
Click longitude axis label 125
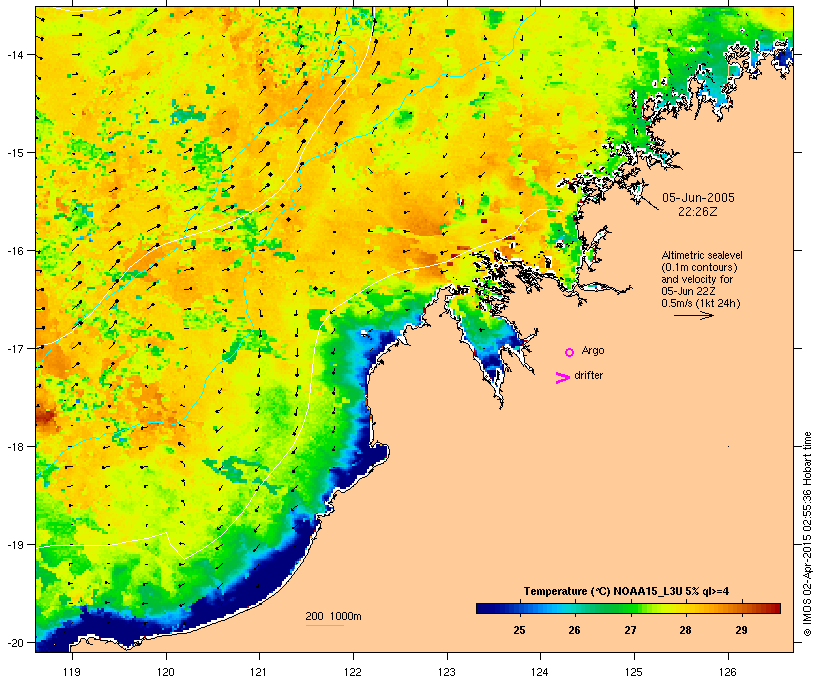coord(634,672)
